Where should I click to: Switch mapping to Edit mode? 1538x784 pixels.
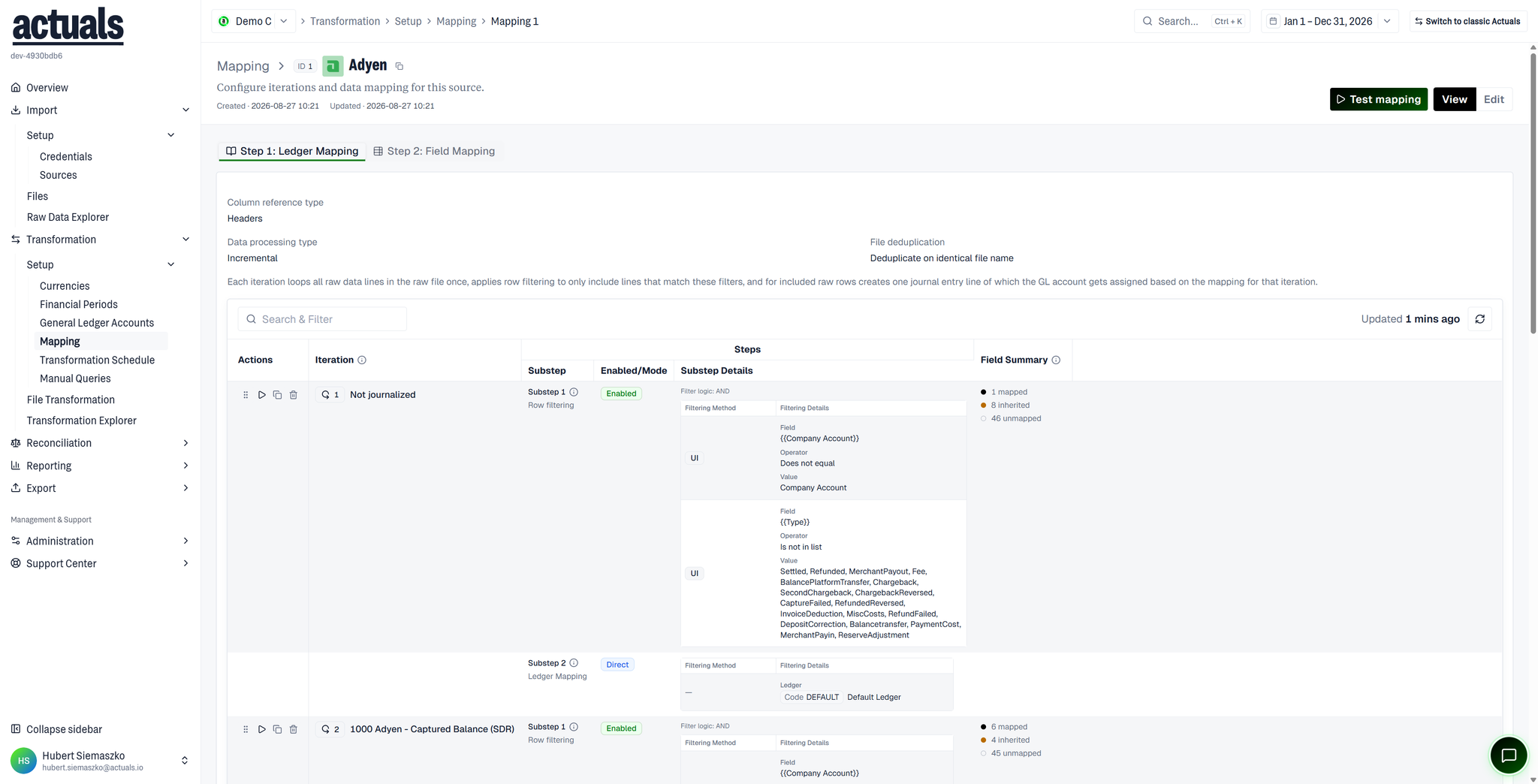(1494, 99)
